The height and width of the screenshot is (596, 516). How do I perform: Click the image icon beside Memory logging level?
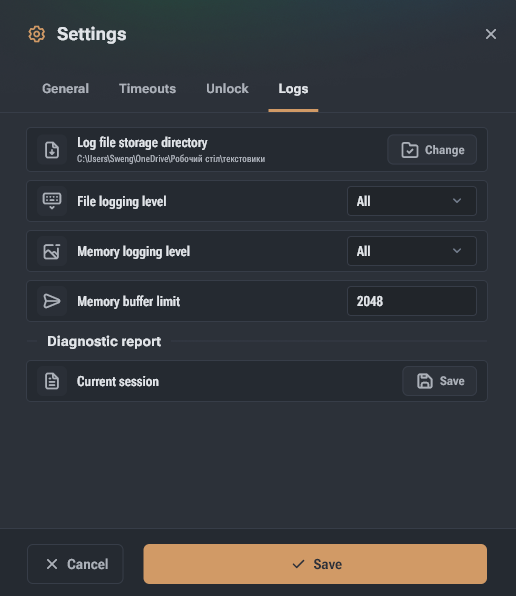point(52,251)
